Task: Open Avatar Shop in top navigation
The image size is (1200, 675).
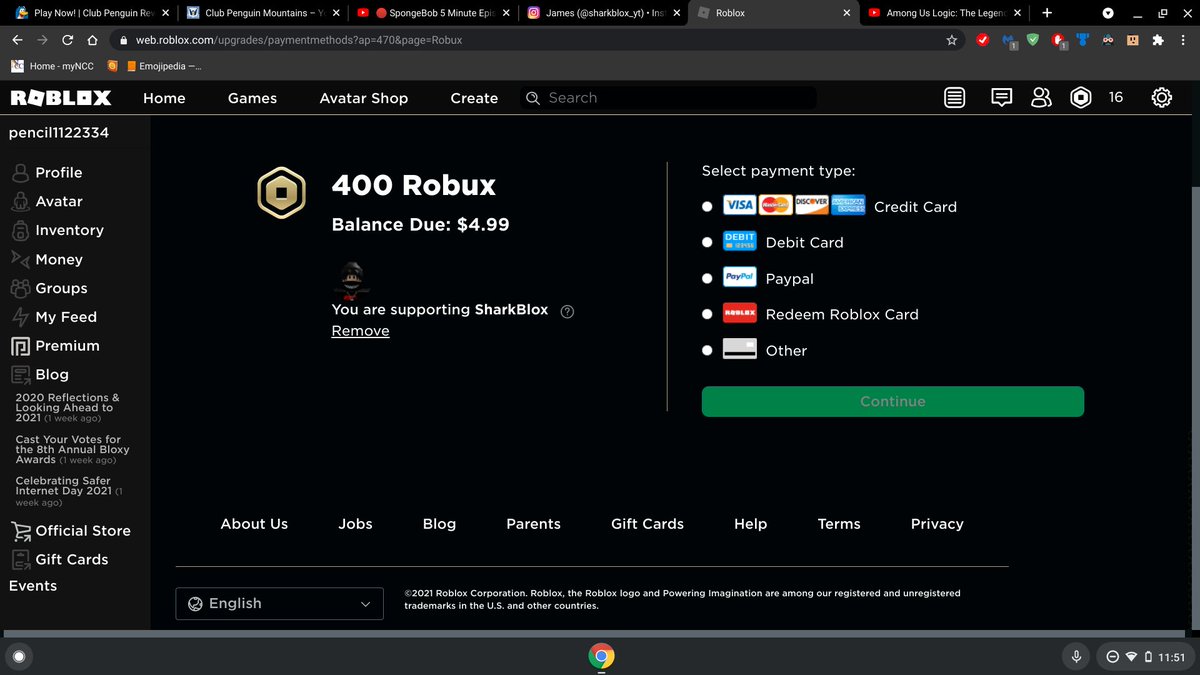Action: (x=363, y=98)
